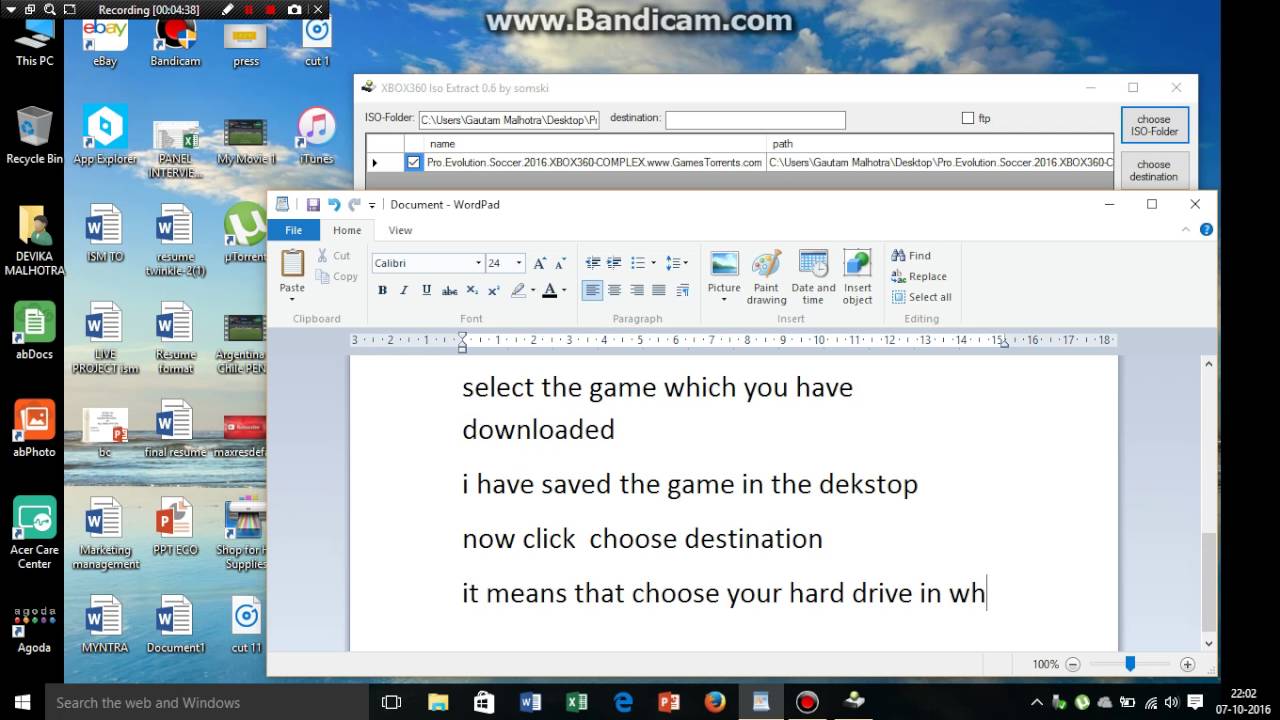The width and height of the screenshot is (1280, 720).
Task: Apply subscript formatting
Action: (x=472, y=290)
